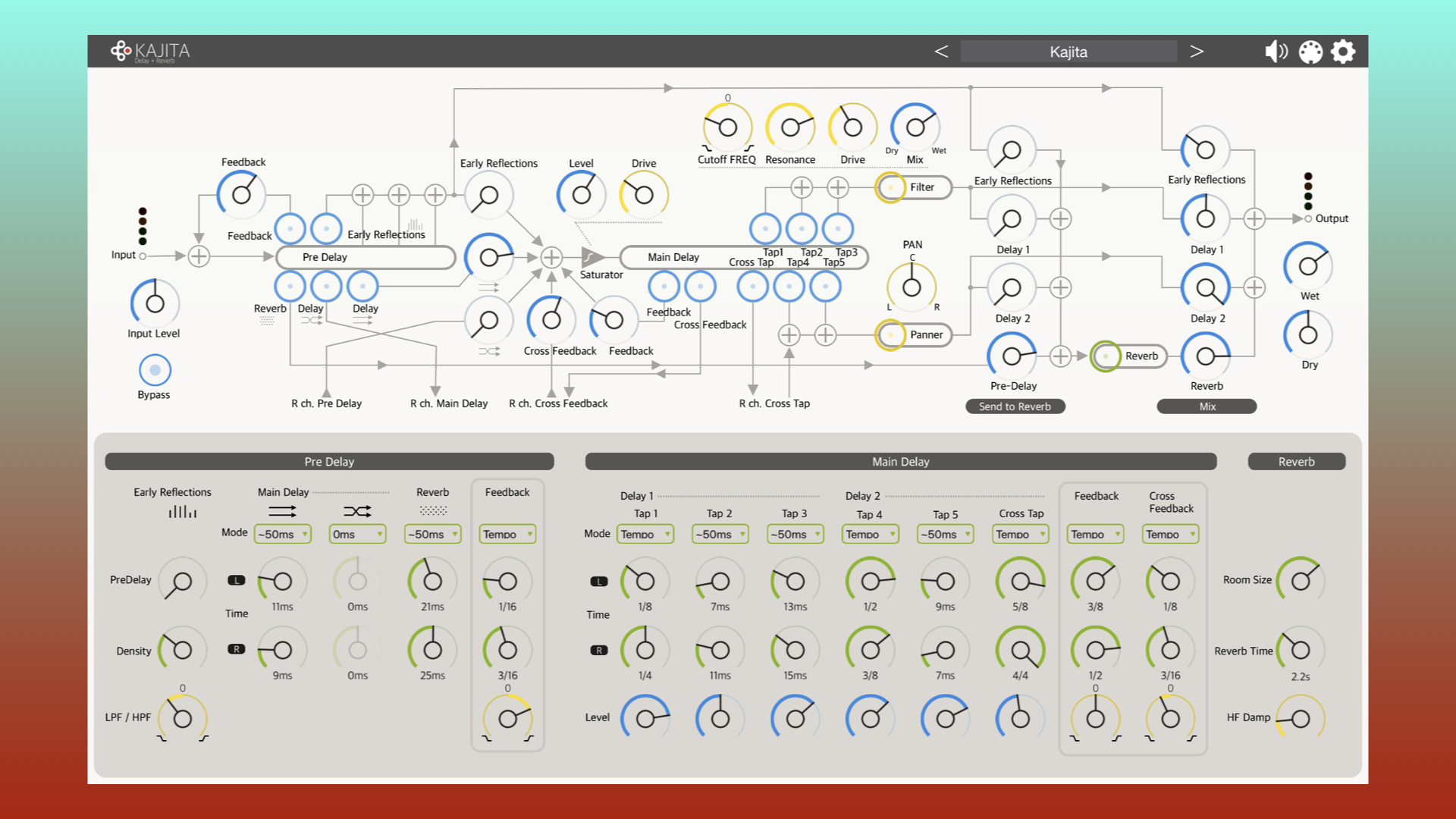Click the summing plus node after Input
The image size is (1456, 819).
pos(199,256)
